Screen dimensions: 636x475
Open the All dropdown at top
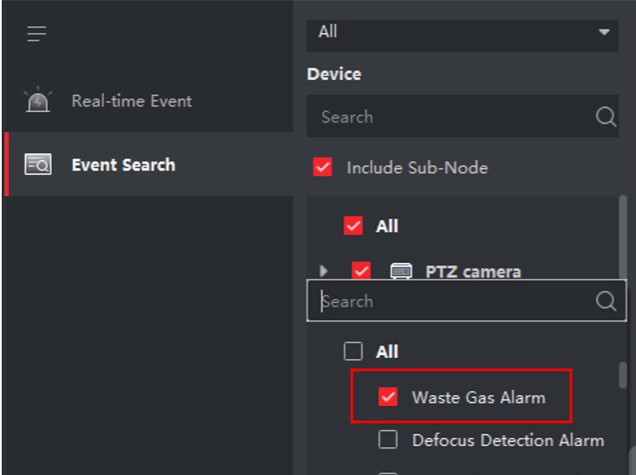pos(603,32)
